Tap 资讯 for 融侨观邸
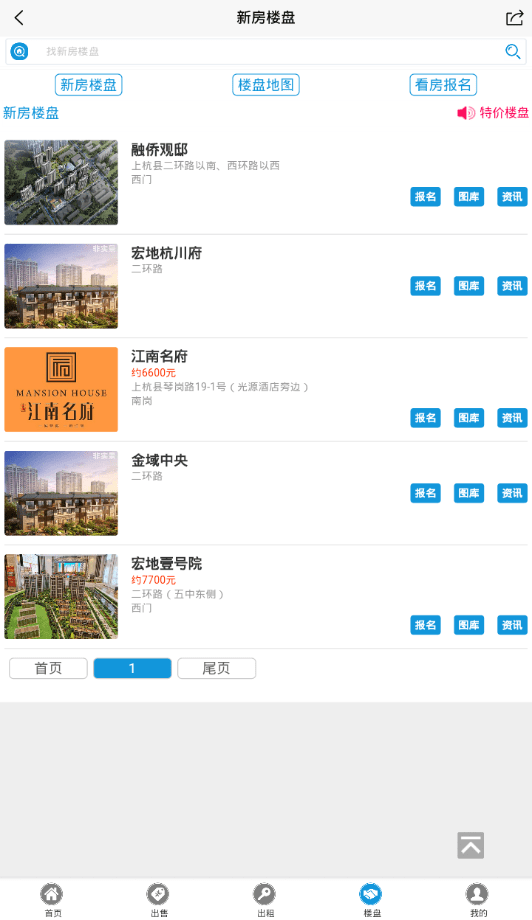 [512, 197]
